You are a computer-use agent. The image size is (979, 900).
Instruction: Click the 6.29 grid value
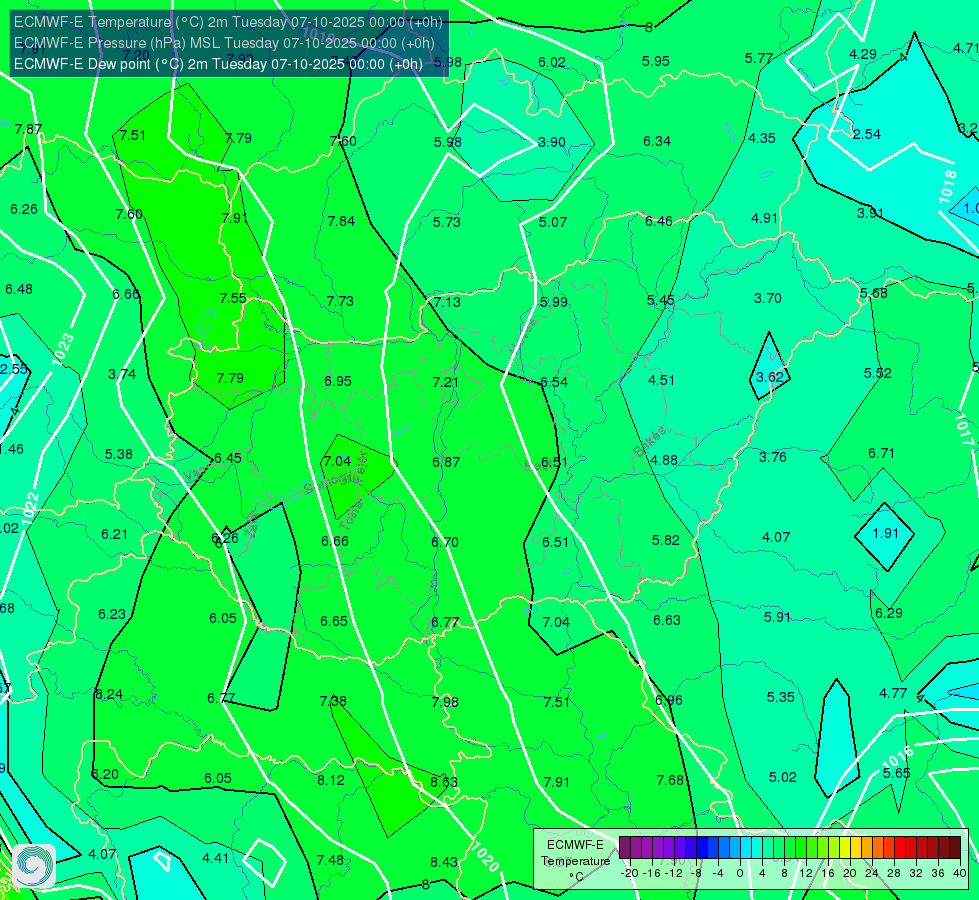[888, 613]
